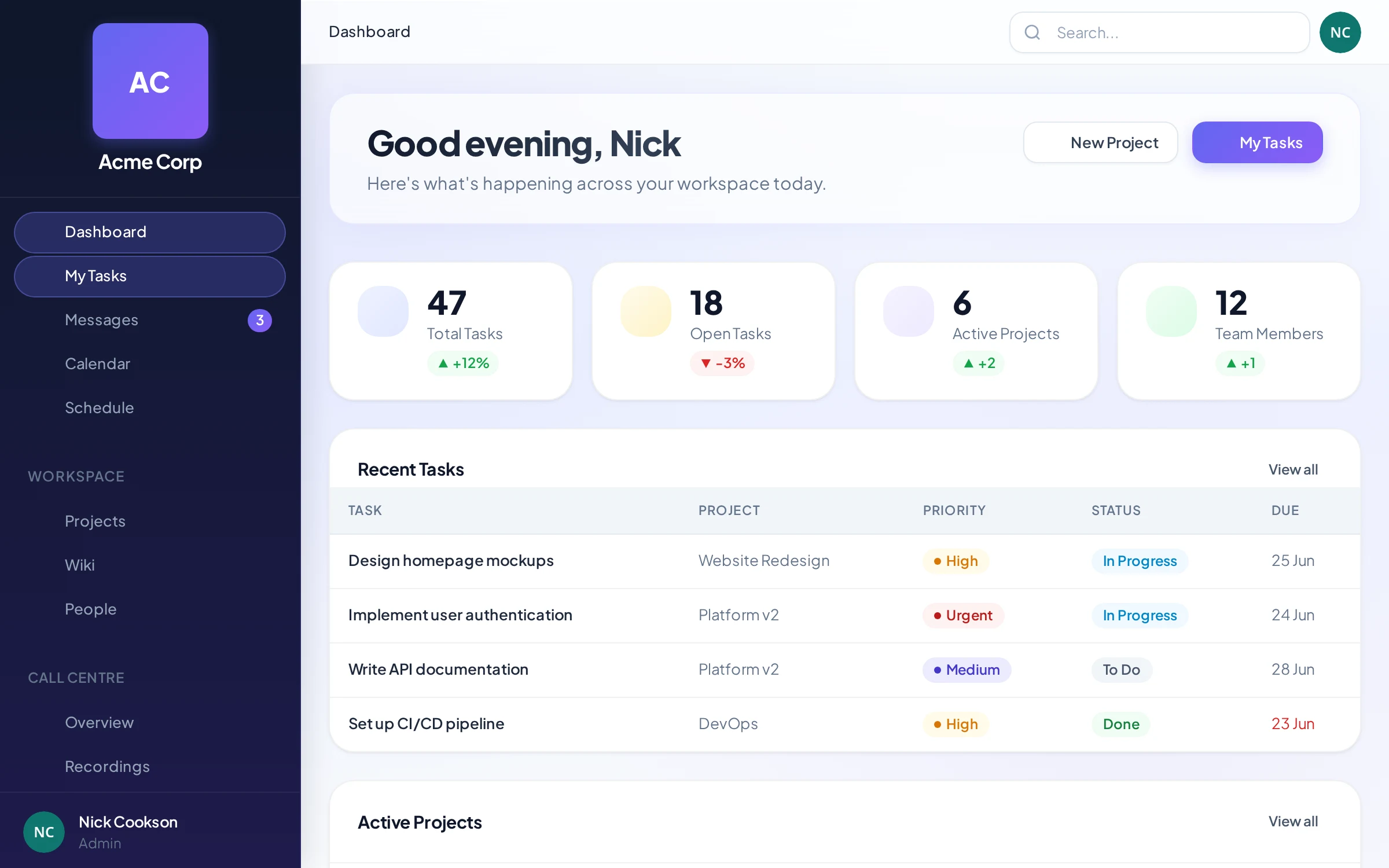Viewport: 1389px width, 868px height.
Task: Click In Progress status for user authentication
Action: [x=1140, y=616]
